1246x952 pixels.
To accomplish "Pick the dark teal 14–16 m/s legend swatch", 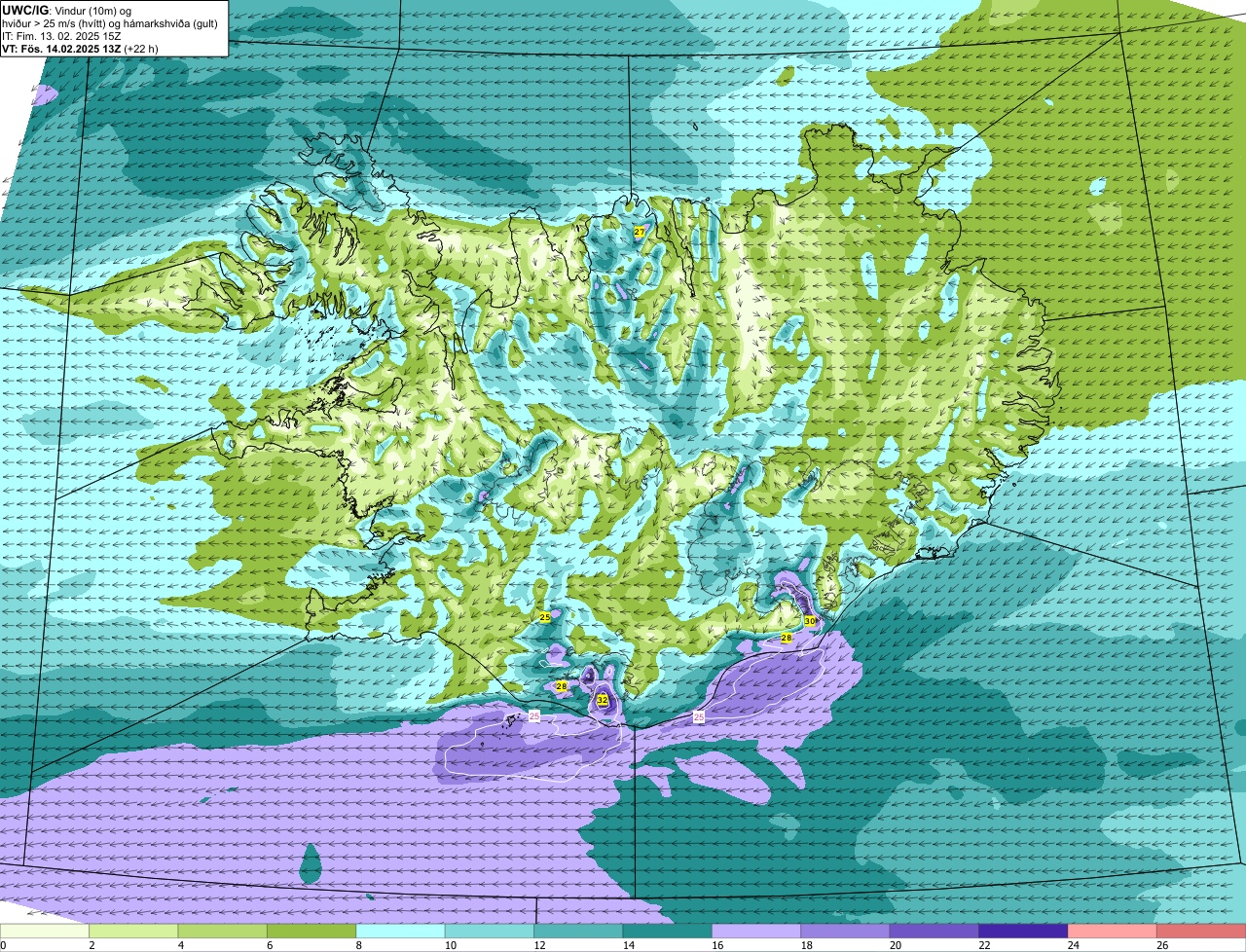I will click(x=668, y=932).
